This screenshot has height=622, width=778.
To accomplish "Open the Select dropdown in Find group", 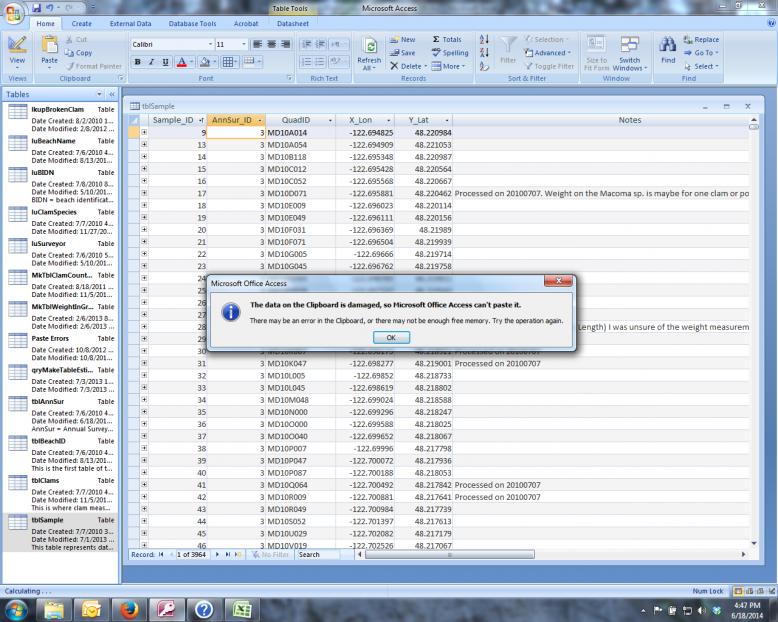I will (x=701, y=66).
